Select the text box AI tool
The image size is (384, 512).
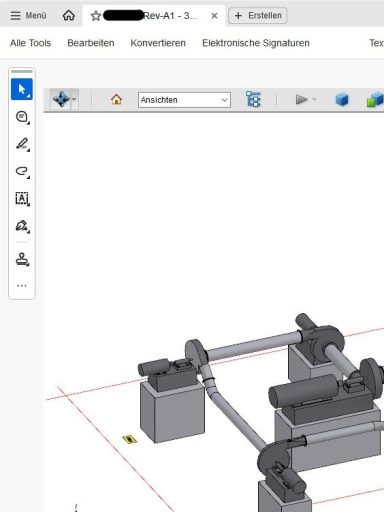click(x=22, y=199)
